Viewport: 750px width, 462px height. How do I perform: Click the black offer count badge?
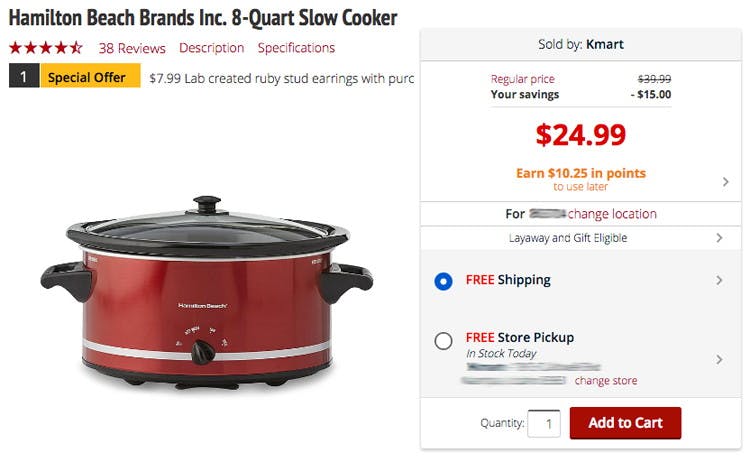tap(24, 76)
